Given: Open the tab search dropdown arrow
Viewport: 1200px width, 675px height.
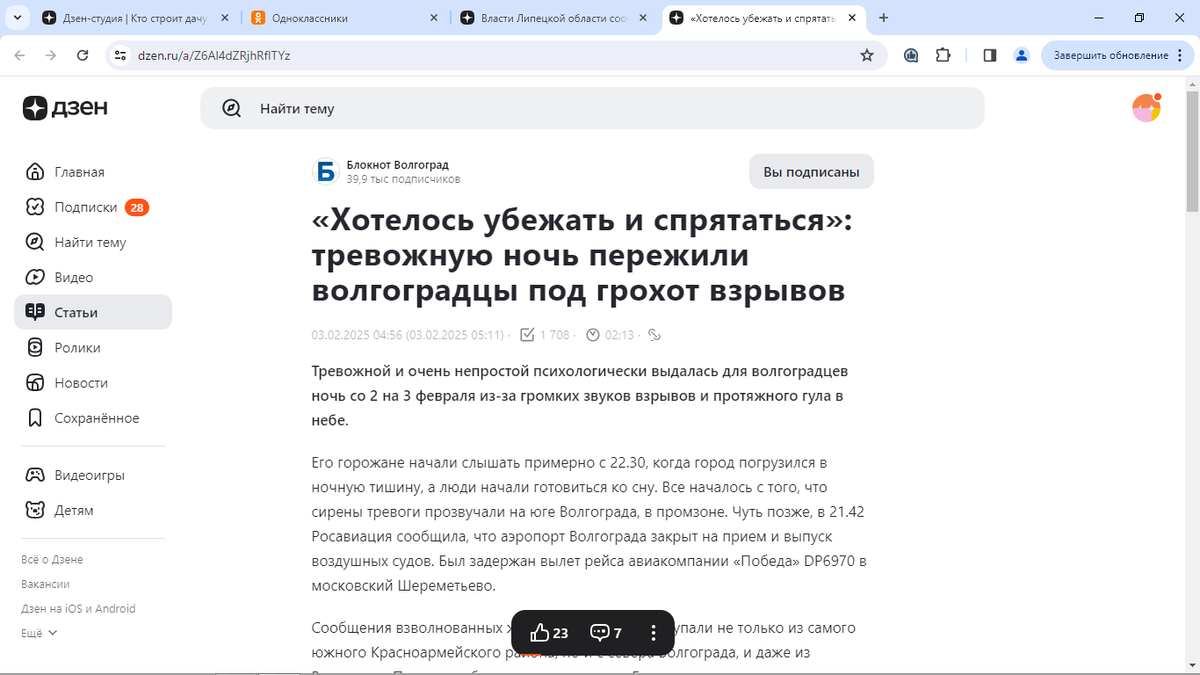Looking at the screenshot, I should 18,18.
